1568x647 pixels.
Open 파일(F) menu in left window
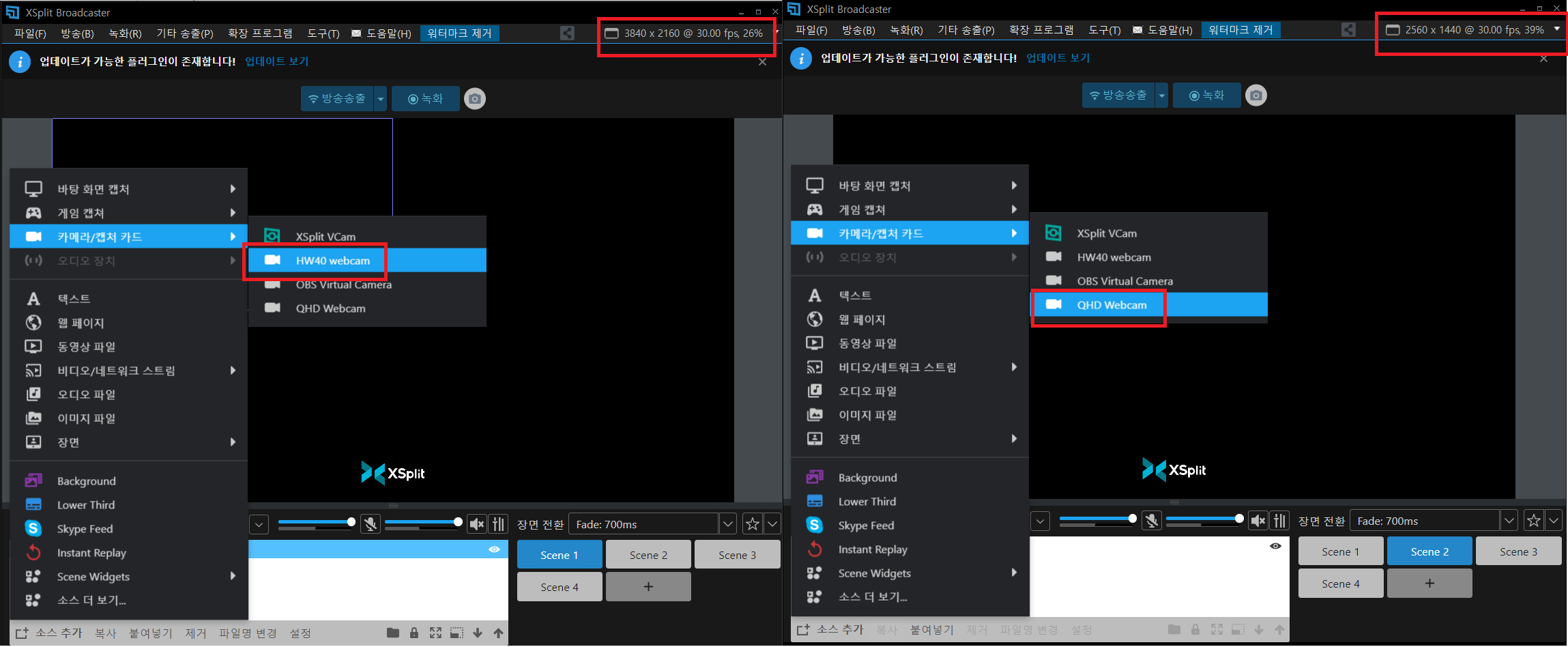point(30,33)
